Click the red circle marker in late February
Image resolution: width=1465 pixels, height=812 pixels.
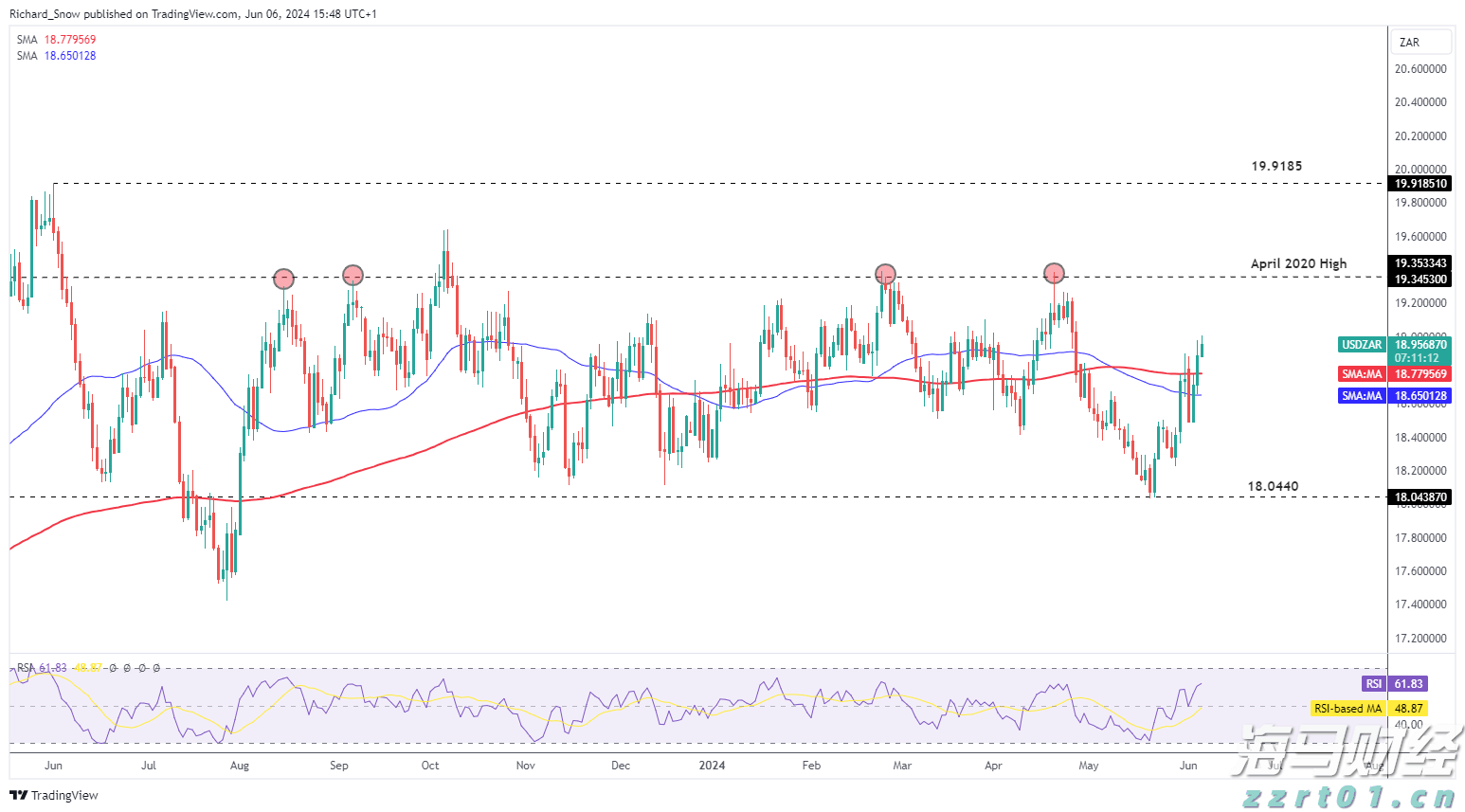[x=885, y=274]
